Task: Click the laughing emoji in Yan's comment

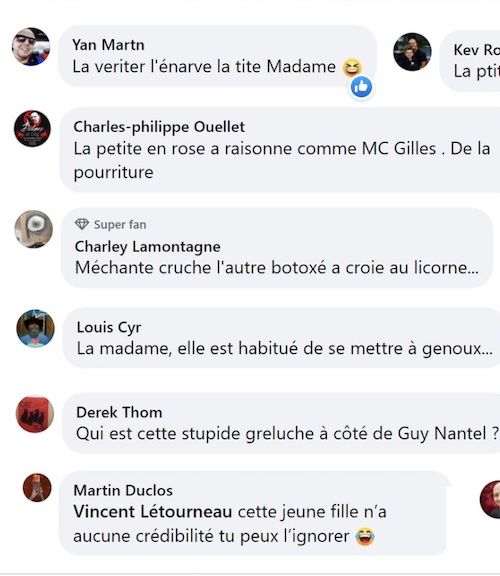Action: [x=352, y=68]
